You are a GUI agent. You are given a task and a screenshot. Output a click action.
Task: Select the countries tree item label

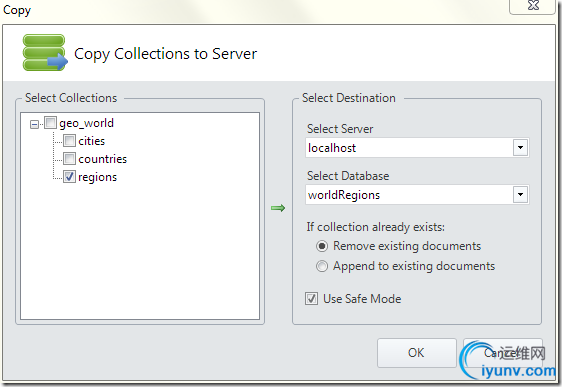click(103, 159)
